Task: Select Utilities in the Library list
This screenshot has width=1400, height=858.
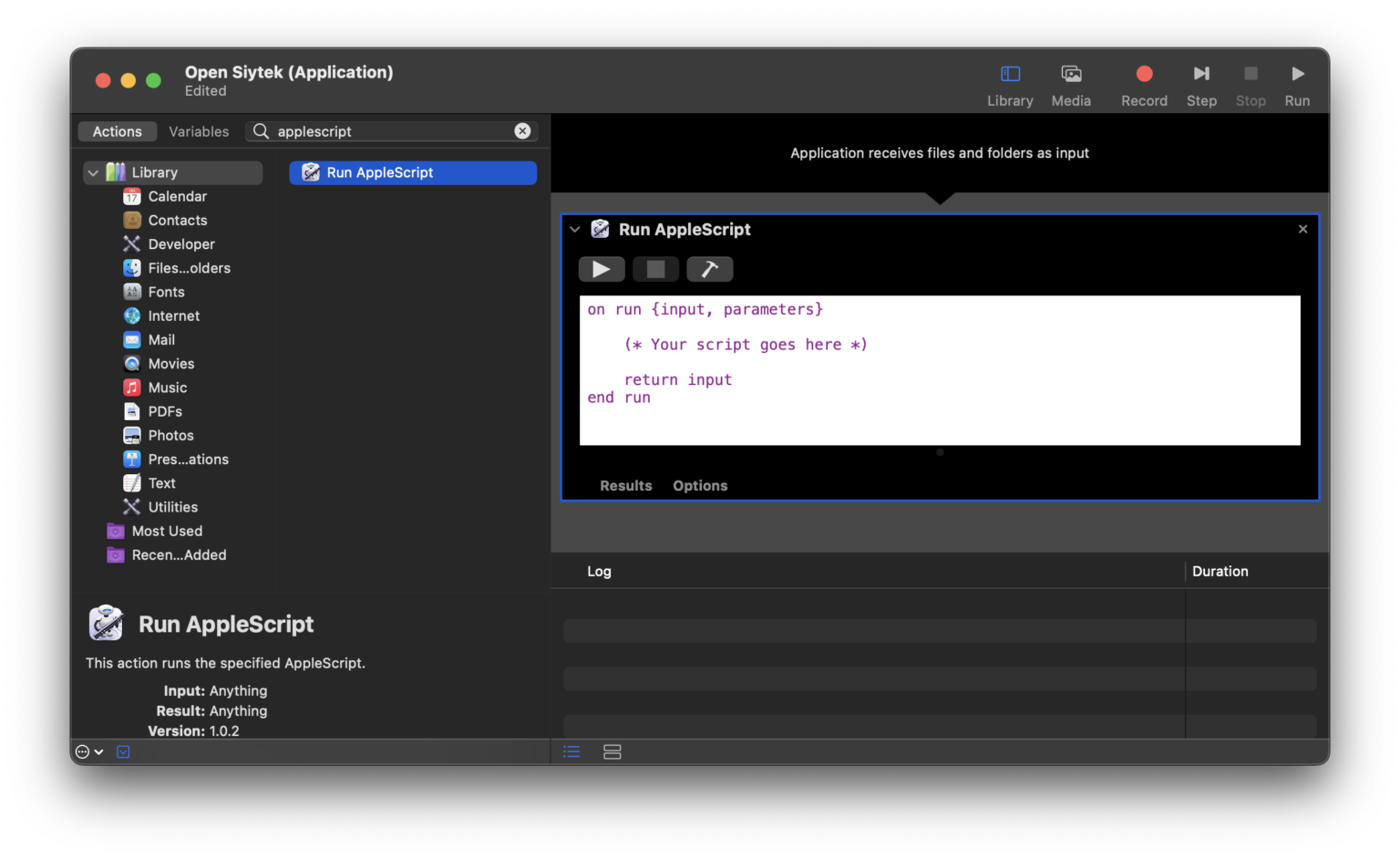Action: (x=172, y=507)
